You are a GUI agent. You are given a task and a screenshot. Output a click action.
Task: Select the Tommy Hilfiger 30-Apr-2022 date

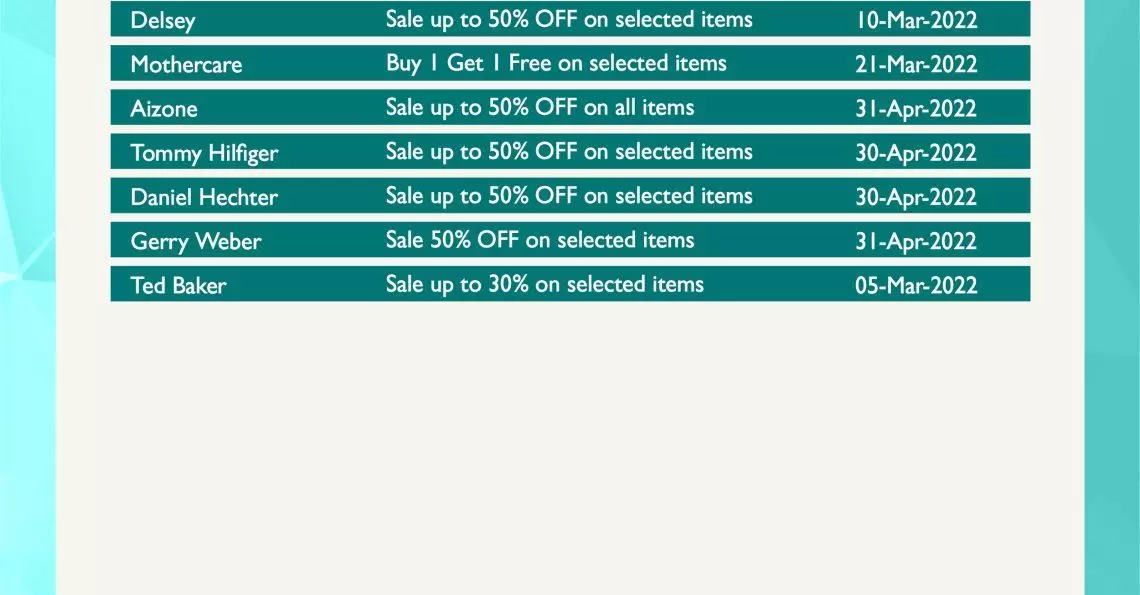pyautogui.click(x=916, y=153)
